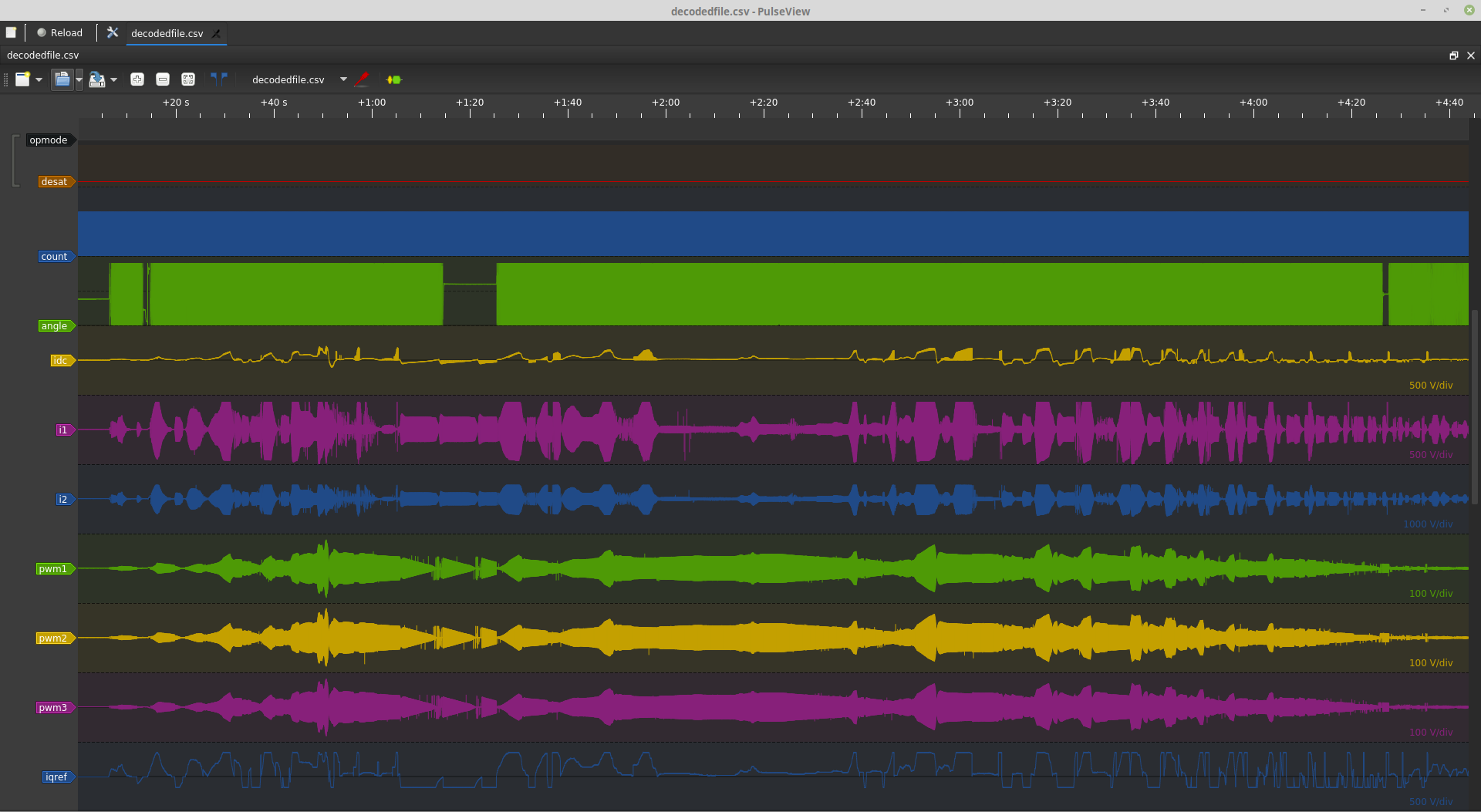This screenshot has height=812, width=1481.
Task: Click the save file icon
Action: tap(96, 79)
